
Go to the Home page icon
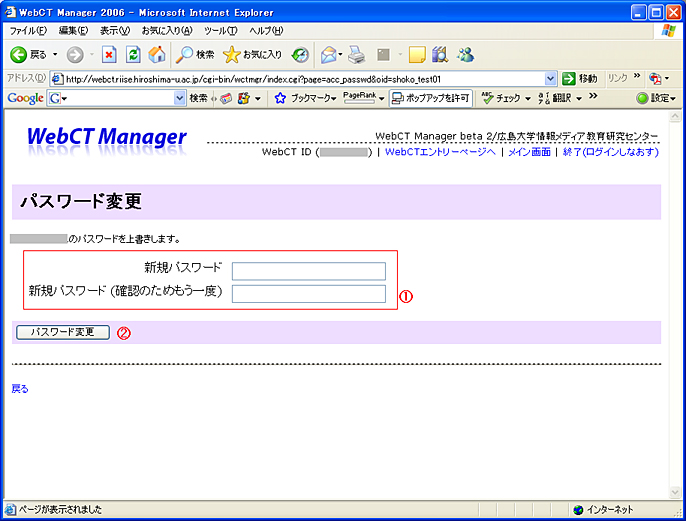[x=157, y=55]
